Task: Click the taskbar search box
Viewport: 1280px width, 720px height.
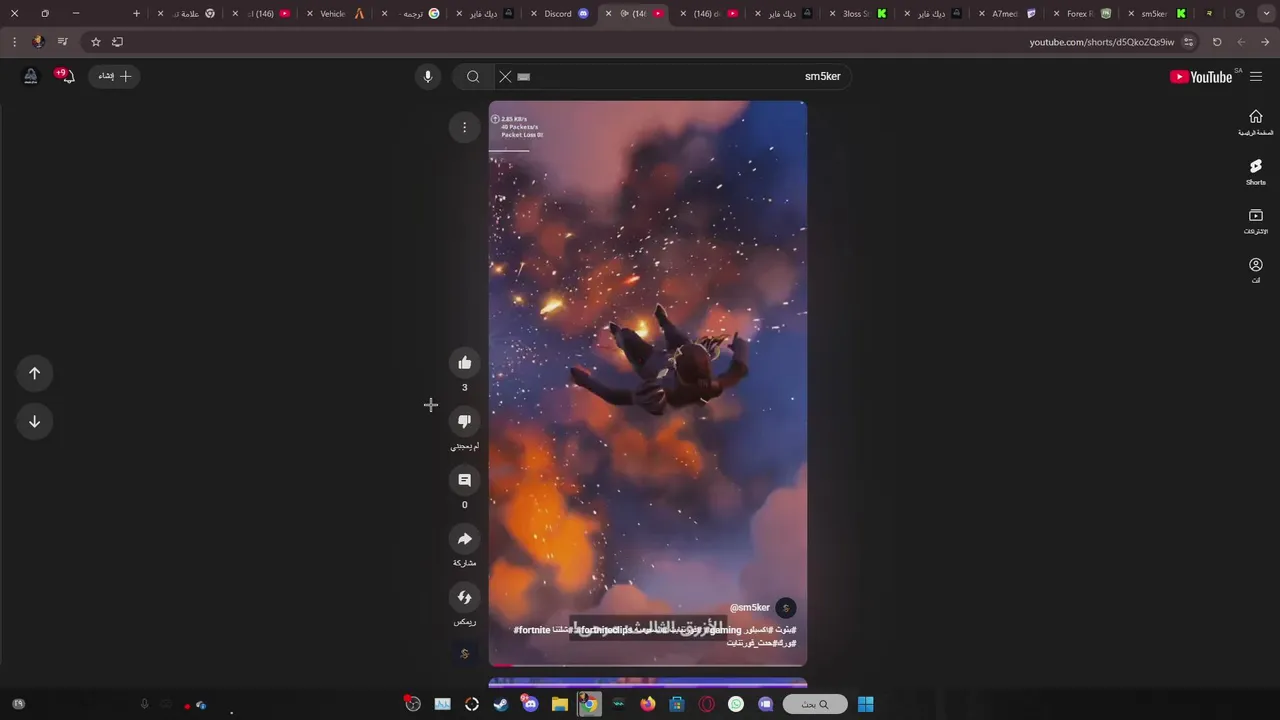Action: coord(815,704)
